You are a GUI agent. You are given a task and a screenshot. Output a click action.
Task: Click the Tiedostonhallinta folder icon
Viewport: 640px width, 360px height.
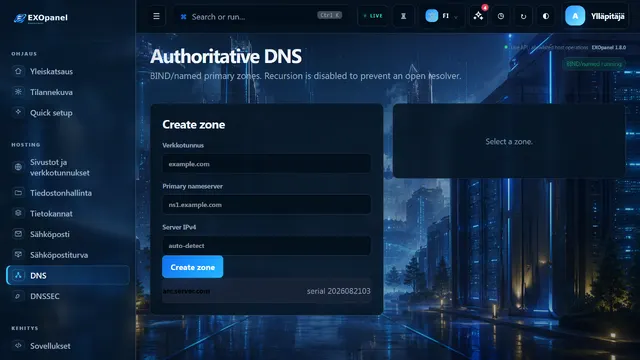click(x=18, y=193)
